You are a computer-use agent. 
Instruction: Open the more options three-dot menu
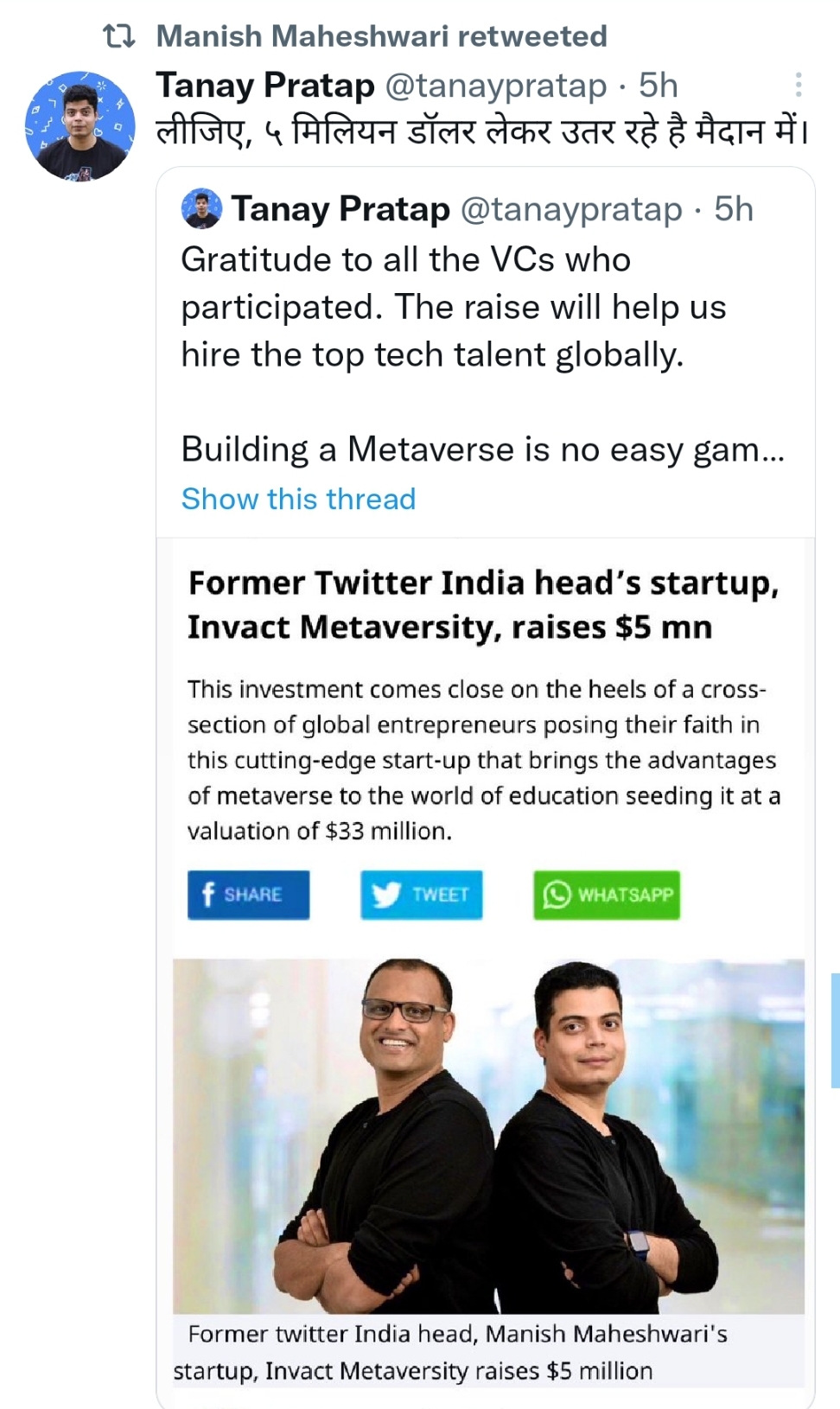coord(797,84)
